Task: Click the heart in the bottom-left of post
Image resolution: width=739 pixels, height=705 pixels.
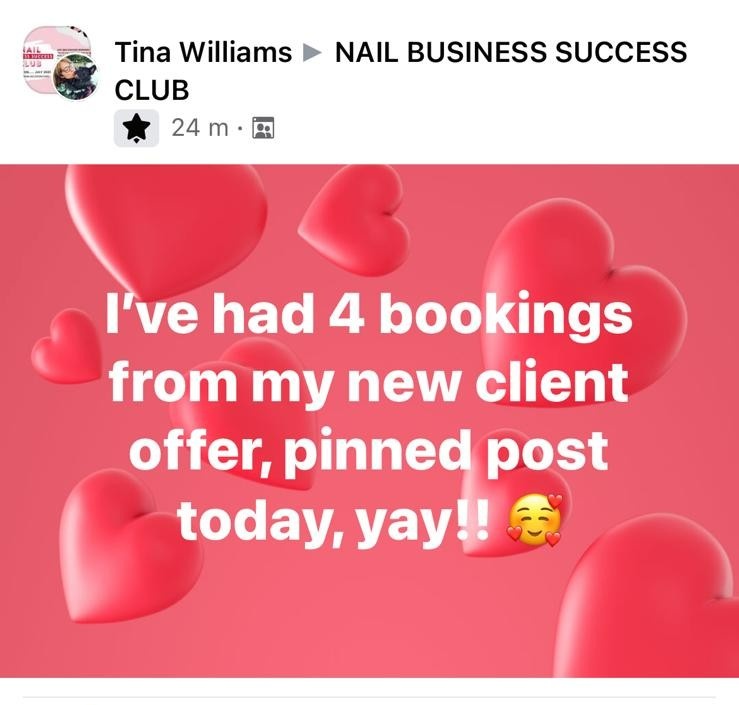Action: click(x=131, y=545)
